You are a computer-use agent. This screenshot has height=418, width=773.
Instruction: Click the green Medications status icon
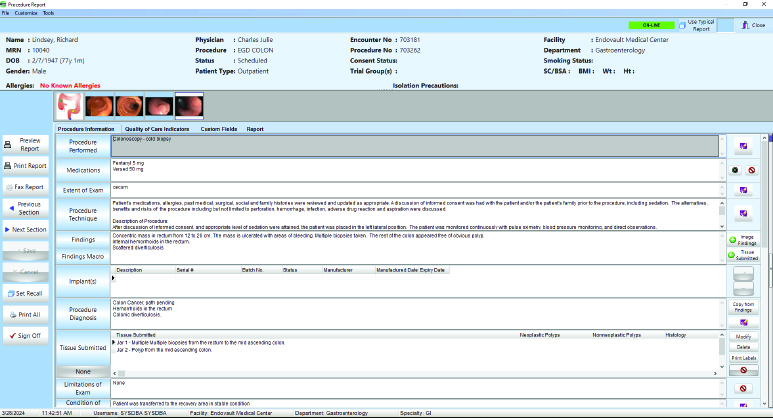[x=732, y=171]
